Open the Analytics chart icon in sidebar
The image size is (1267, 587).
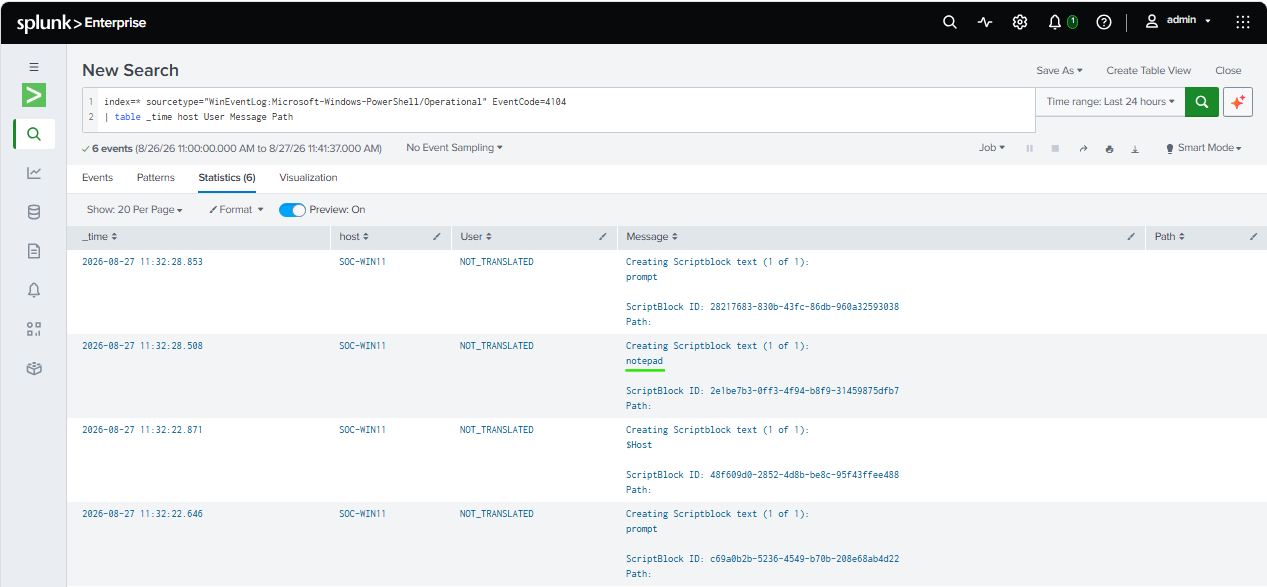click(x=34, y=173)
